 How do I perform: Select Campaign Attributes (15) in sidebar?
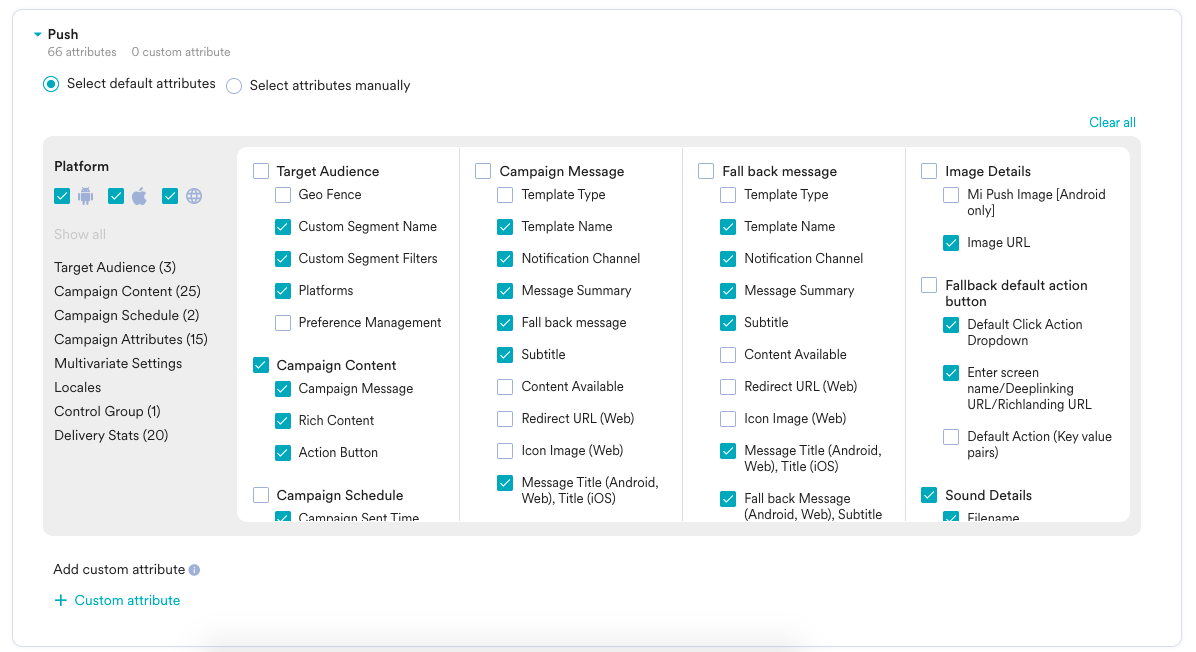coord(131,339)
